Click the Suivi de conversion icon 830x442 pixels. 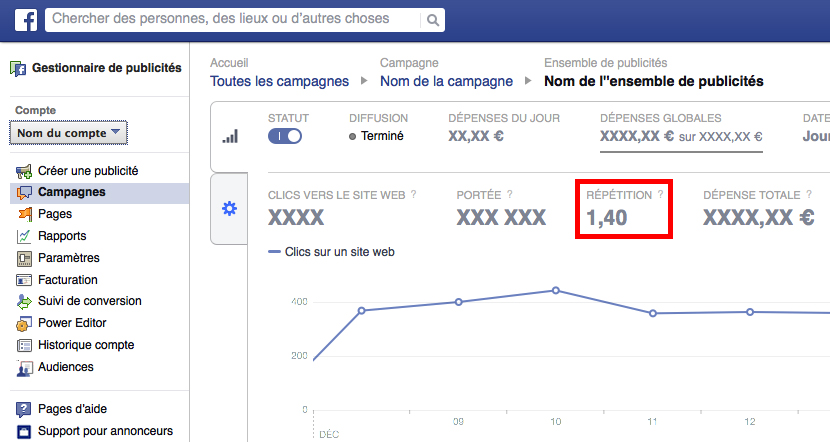point(24,301)
